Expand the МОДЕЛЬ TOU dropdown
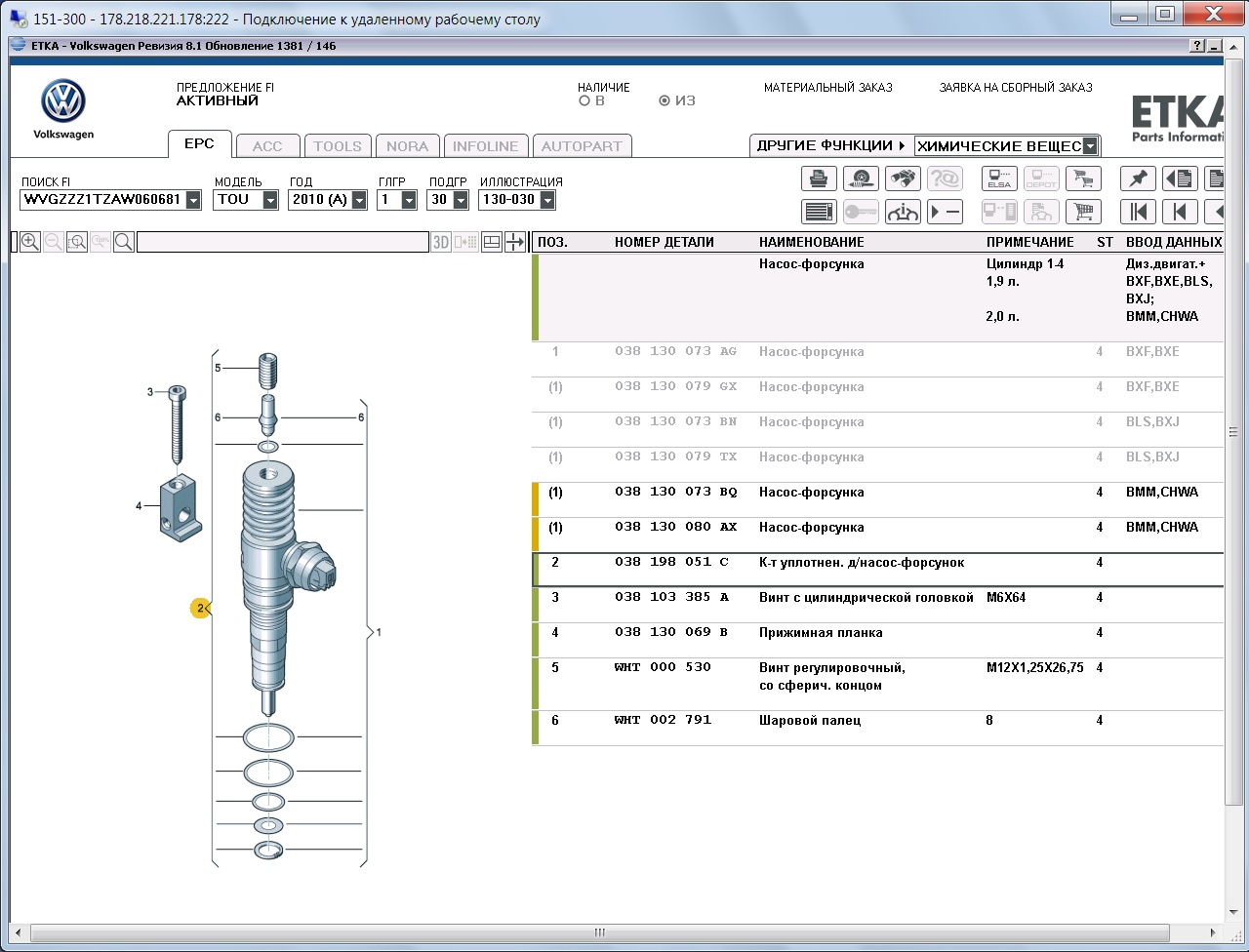Viewport: 1249px width, 952px height. pyautogui.click(x=271, y=200)
